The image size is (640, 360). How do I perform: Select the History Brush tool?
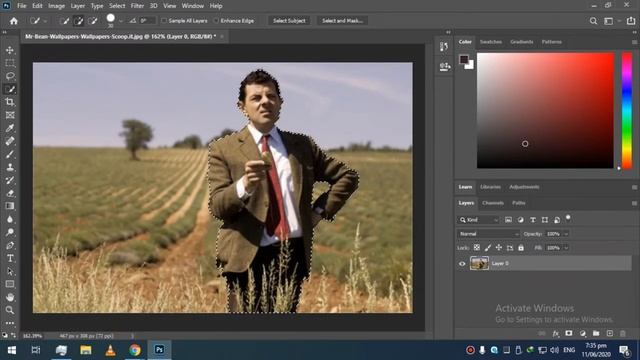[x=10, y=180]
